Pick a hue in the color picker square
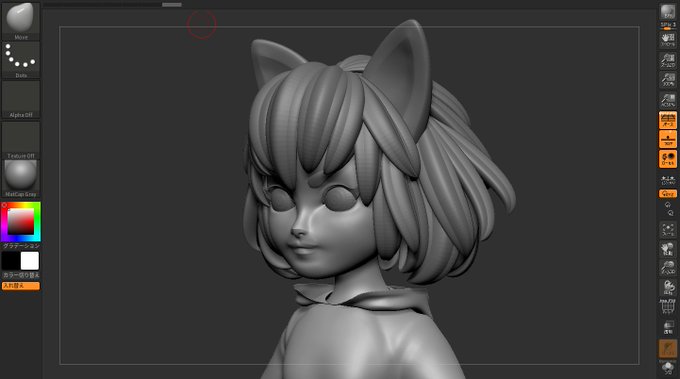 [x=20, y=222]
